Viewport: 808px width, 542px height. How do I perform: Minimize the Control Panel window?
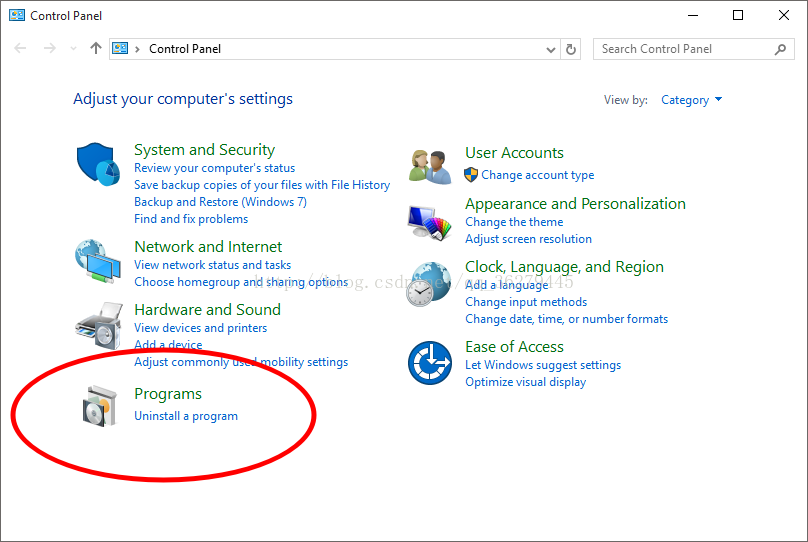click(x=693, y=15)
